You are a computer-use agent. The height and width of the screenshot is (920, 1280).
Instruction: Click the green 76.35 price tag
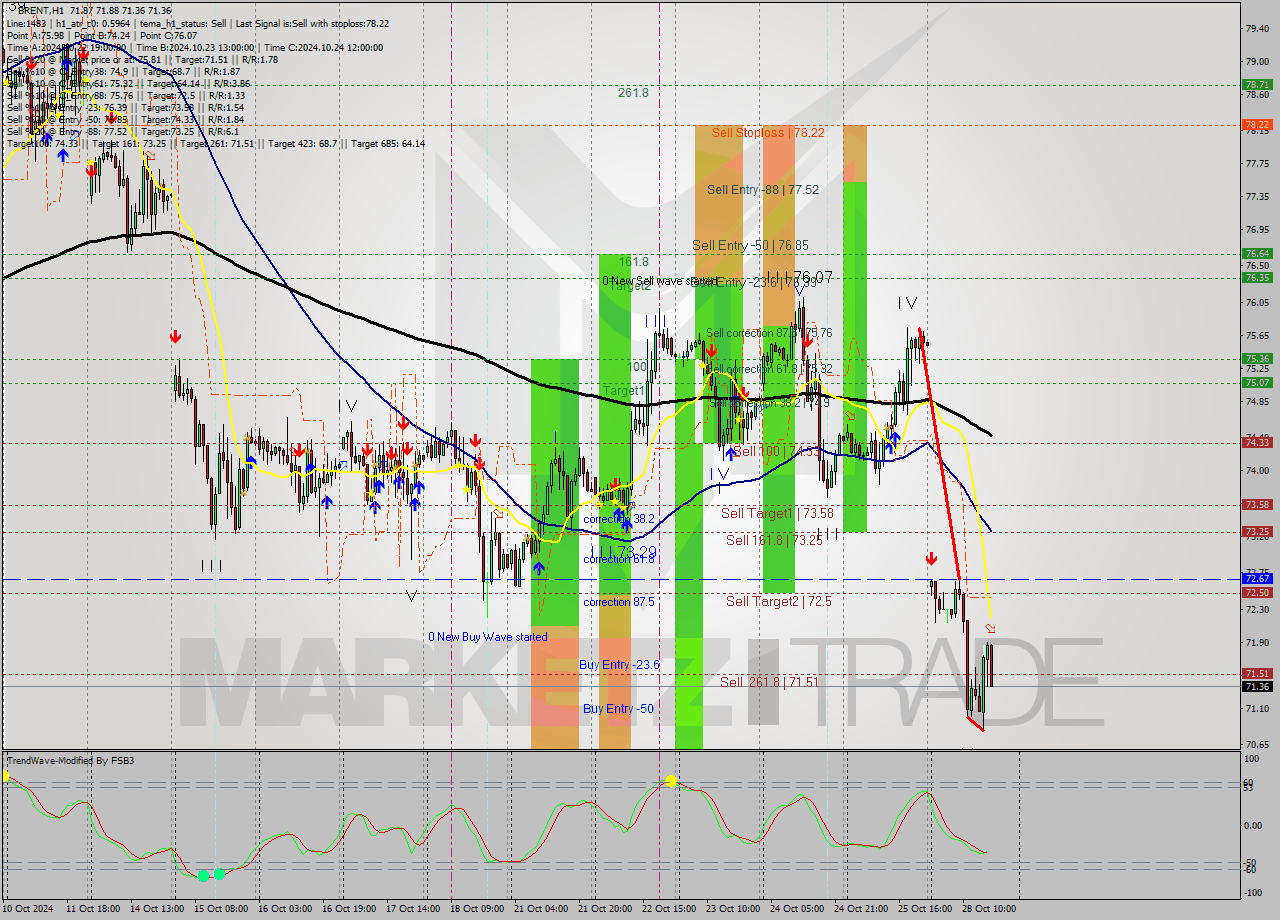[x=1256, y=277]
